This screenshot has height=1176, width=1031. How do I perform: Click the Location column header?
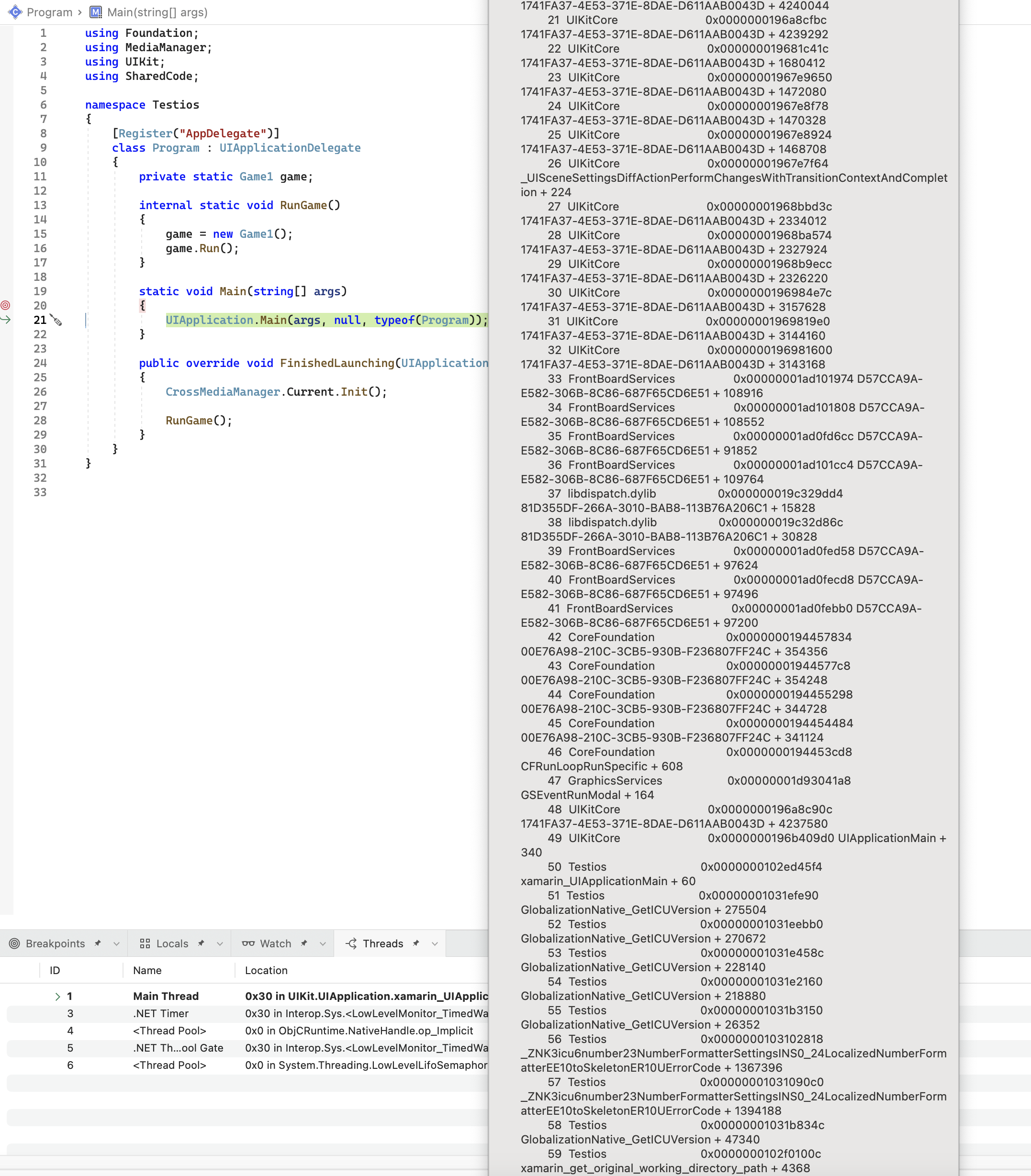pos(266,971)
